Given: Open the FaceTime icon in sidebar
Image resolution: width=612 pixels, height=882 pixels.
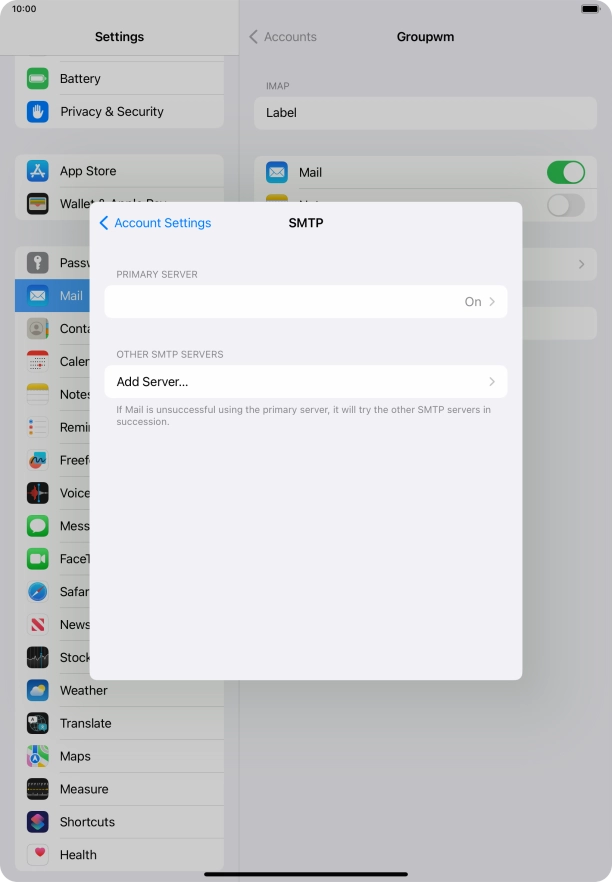Looking at the screenshot, I should [38, 559].
